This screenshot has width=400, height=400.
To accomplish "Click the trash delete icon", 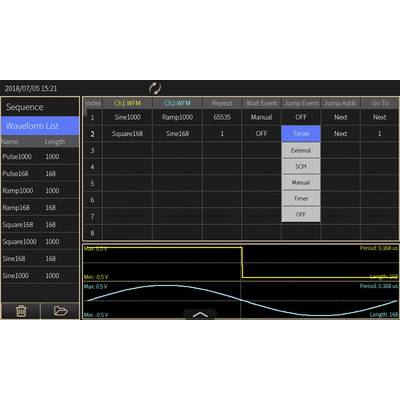I will (x=21, y=311).
